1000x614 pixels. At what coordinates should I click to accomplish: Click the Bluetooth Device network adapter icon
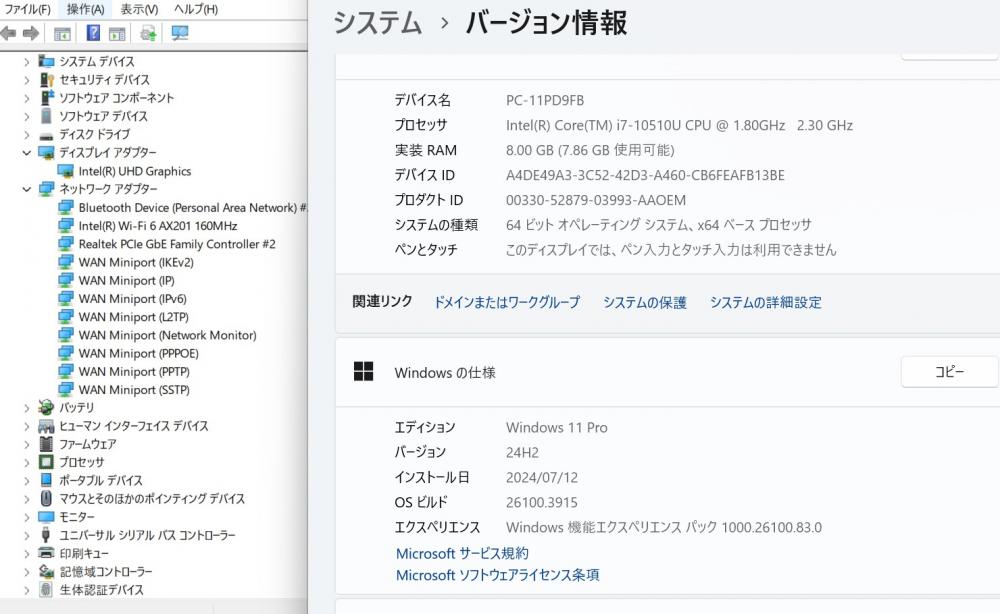65,207
